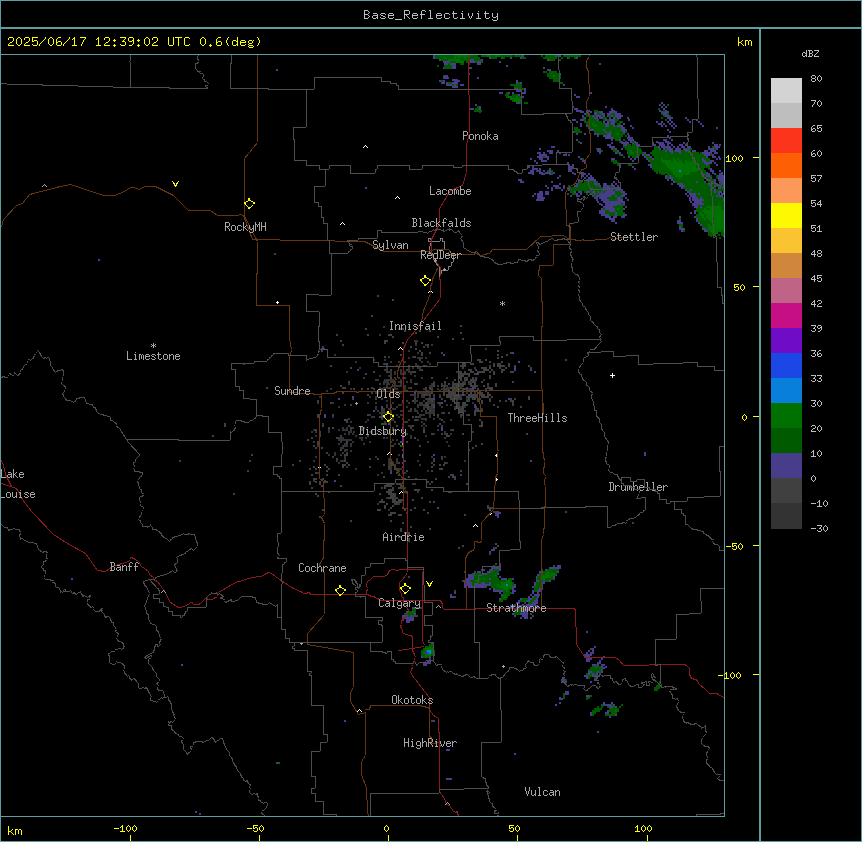862x842 pixels.
Task: Select the slate purple swatch above 0
Action: pyautogui.click(x=786, y=466)
